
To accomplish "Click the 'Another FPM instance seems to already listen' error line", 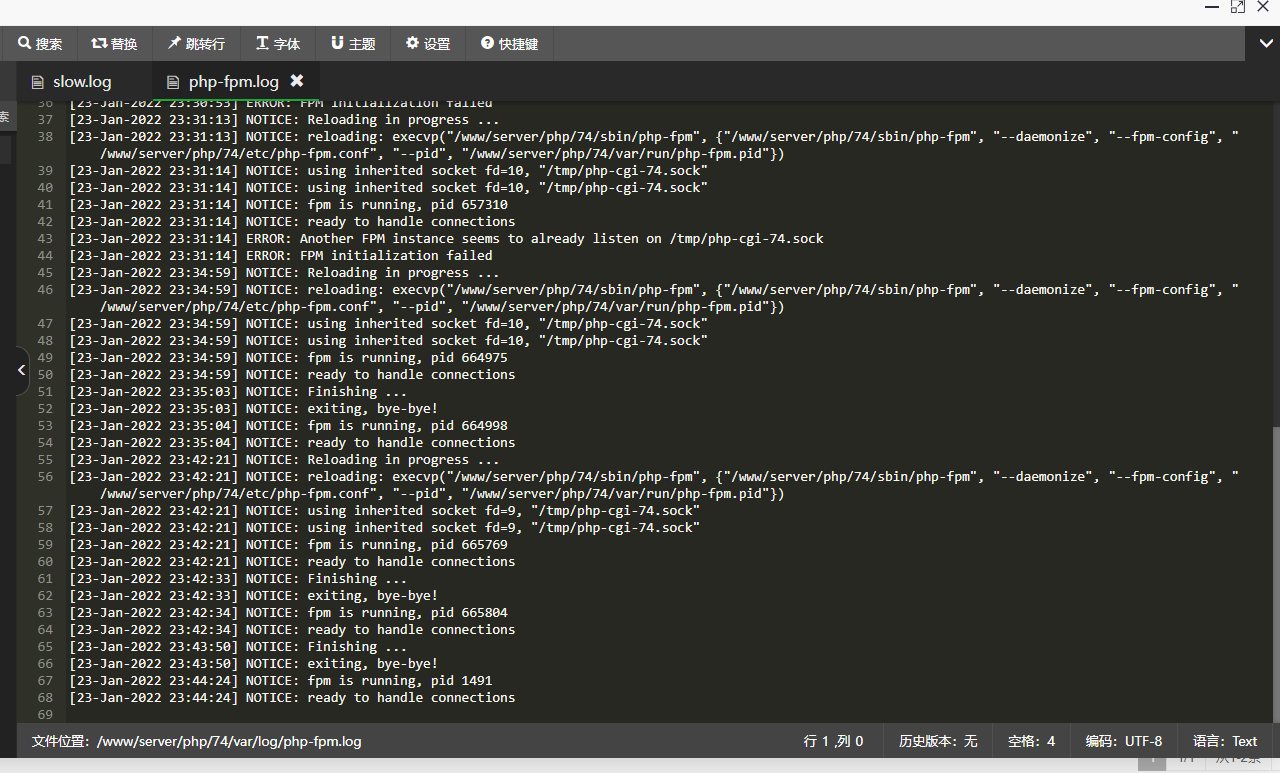I will coord(446,238).
